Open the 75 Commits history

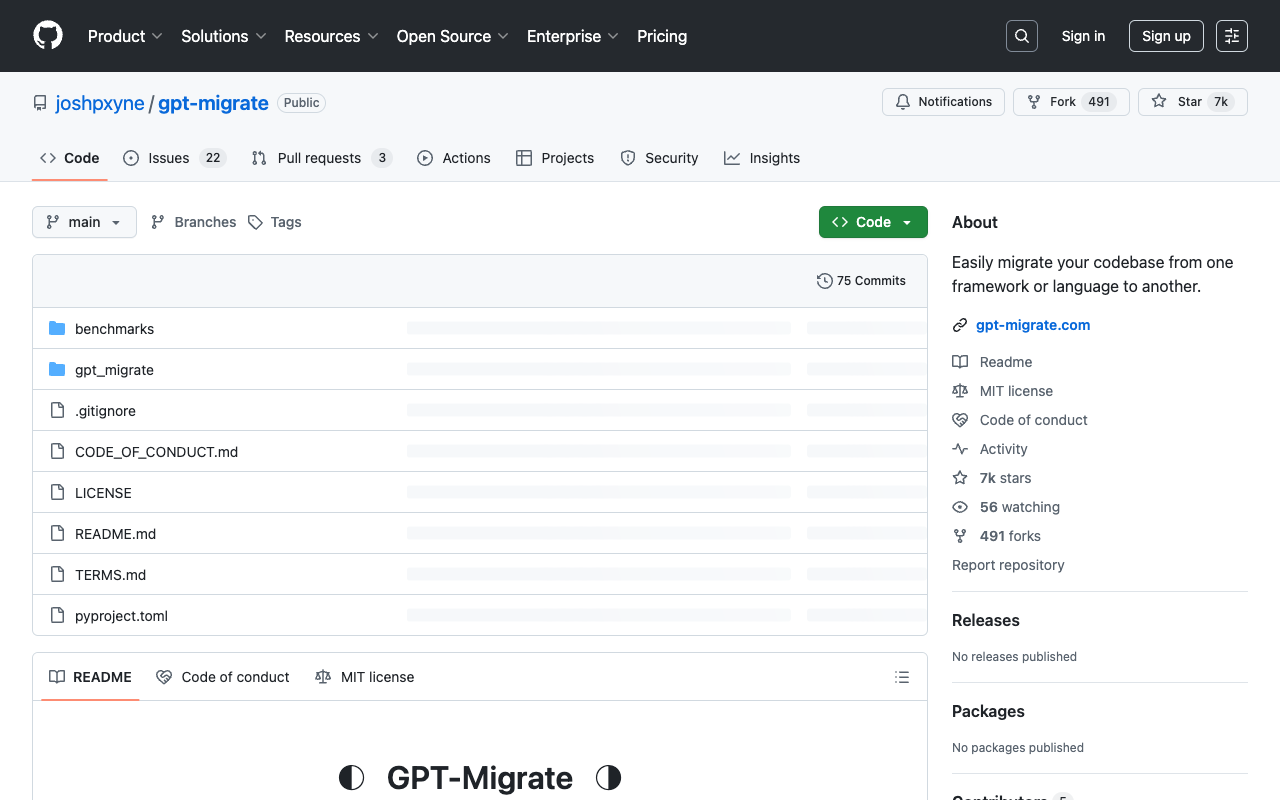coord(861,281)
